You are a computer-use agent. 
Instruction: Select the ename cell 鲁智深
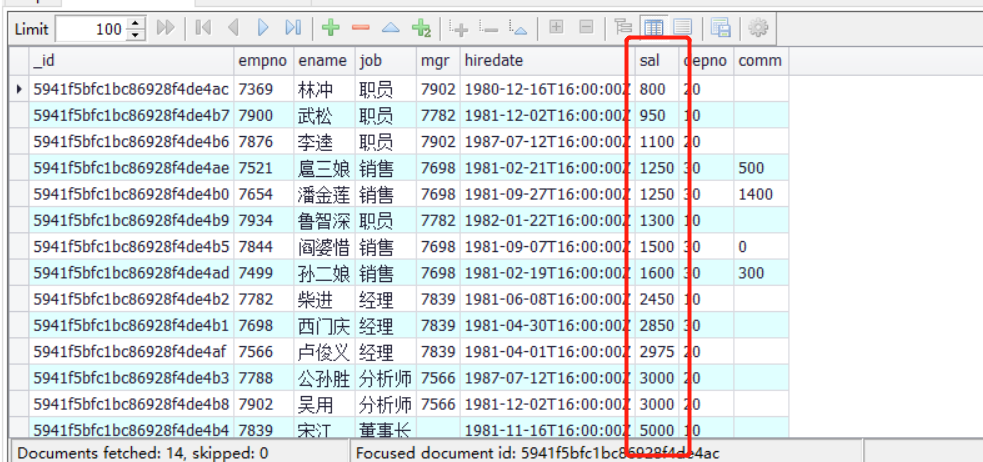coord(324,221)
